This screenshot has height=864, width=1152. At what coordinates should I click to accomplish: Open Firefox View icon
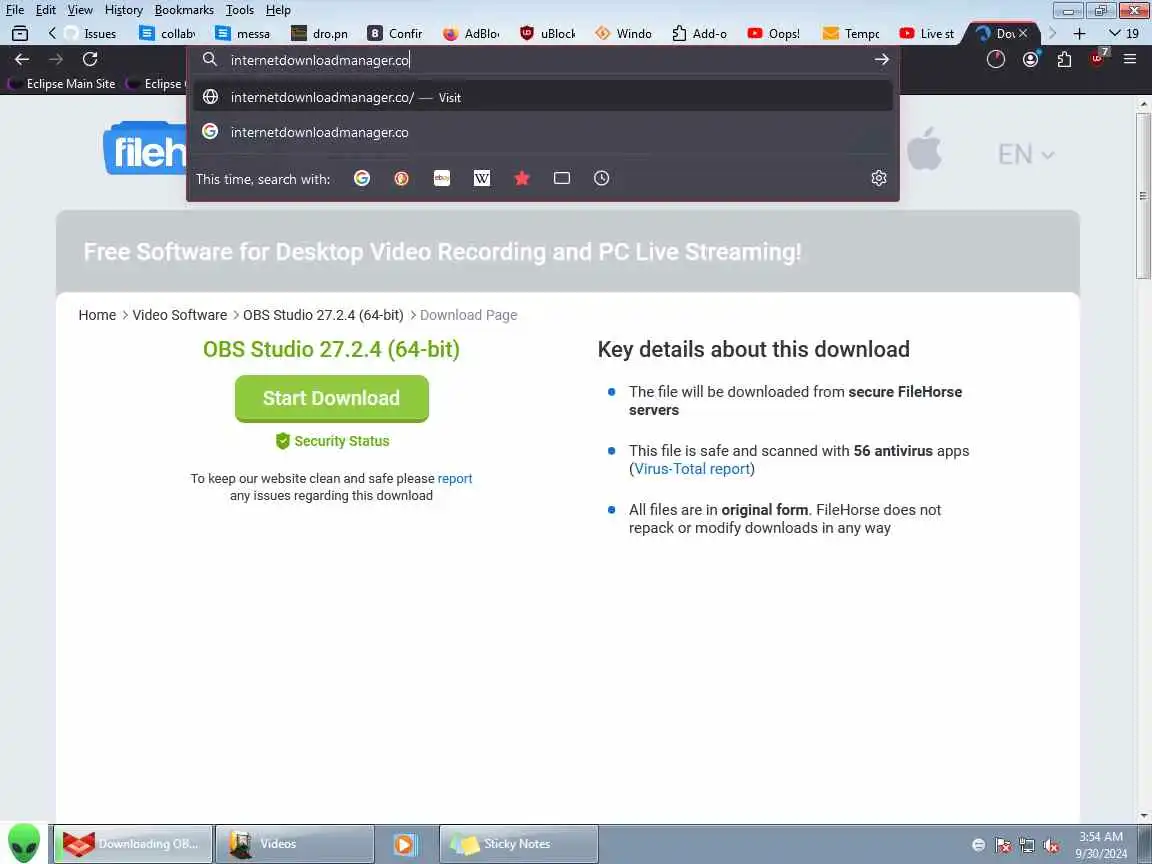pos(20,33)
